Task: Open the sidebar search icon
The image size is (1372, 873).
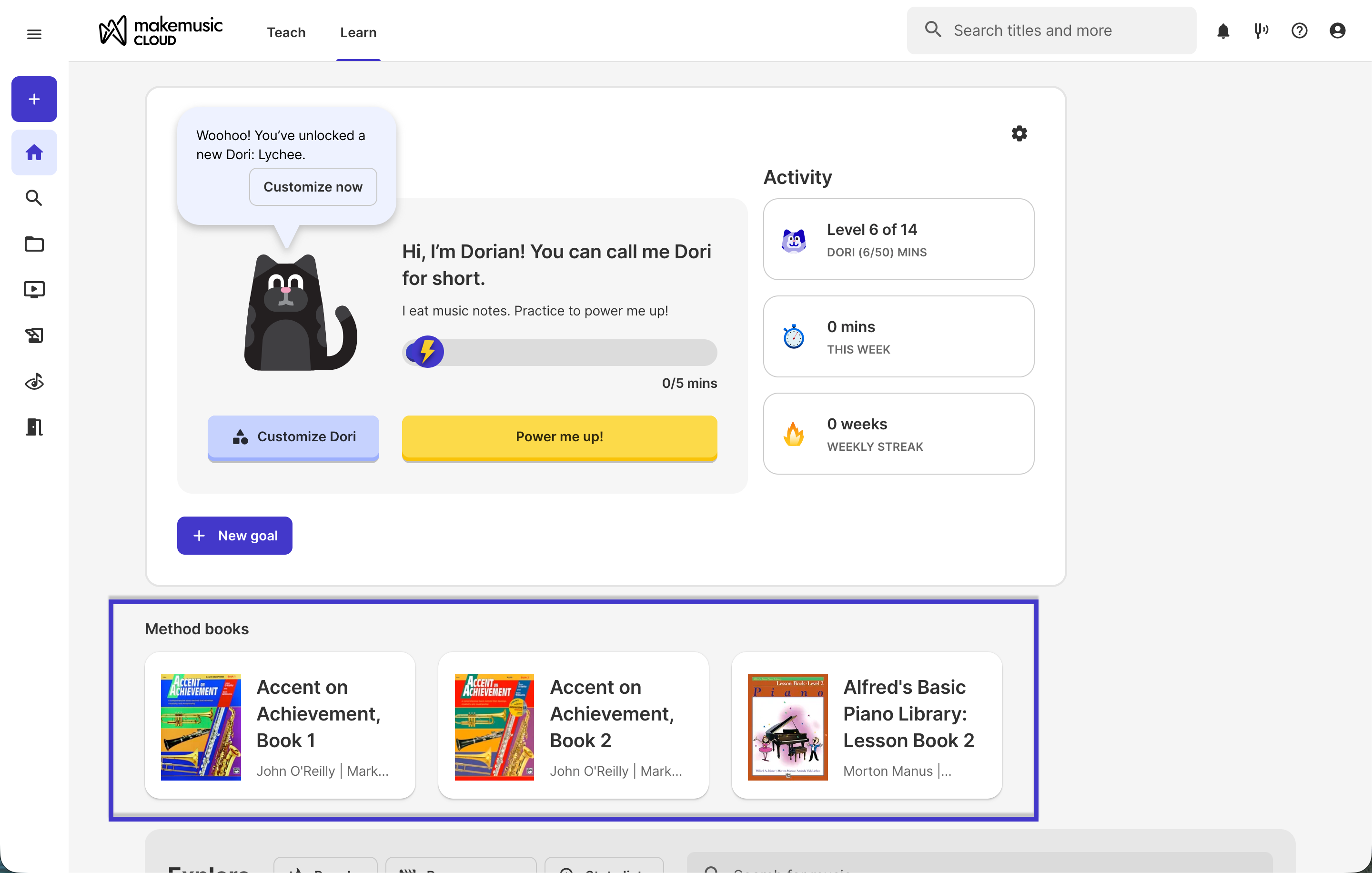Action: [x=34, y=198]
